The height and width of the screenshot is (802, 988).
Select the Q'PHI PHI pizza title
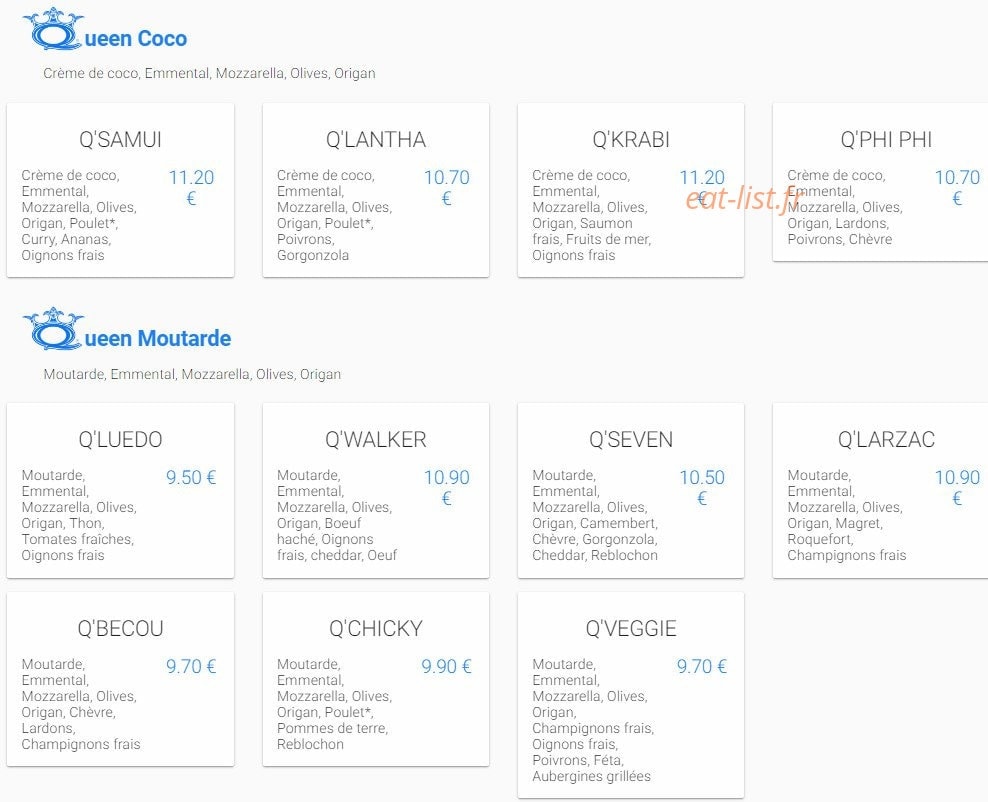pyautogui.click(x=886, y=139)
